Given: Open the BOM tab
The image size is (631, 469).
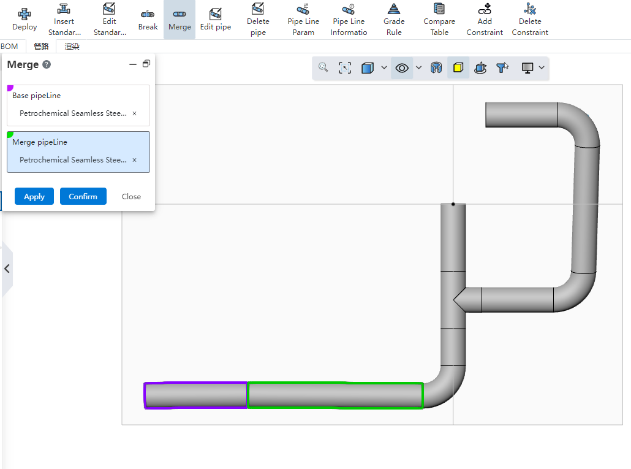Looking at the screenshot, I should click(9, 46).
